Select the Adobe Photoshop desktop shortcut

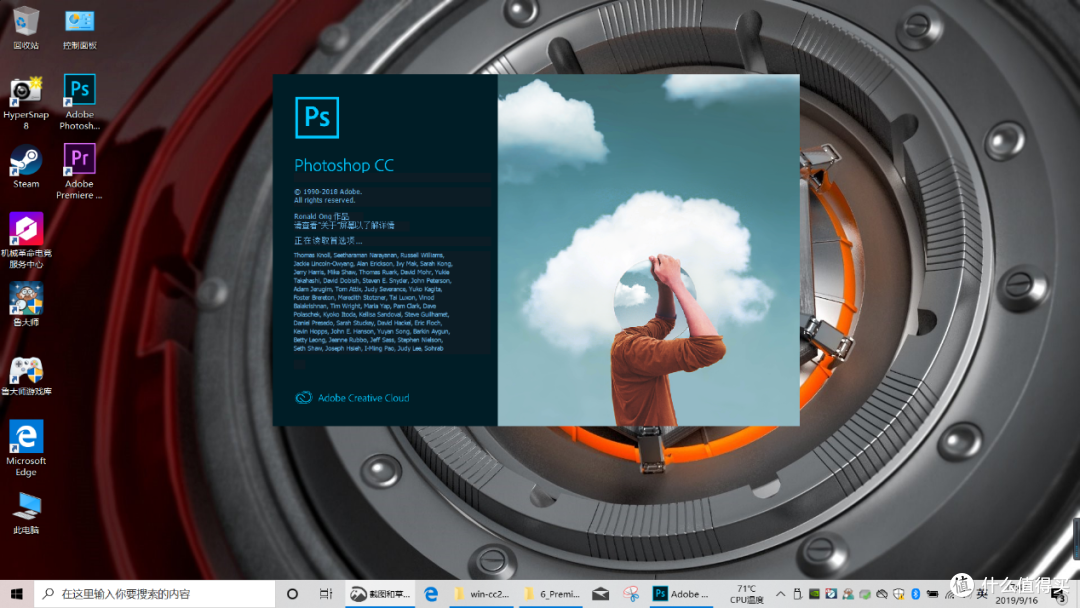[x=79, y=102]
